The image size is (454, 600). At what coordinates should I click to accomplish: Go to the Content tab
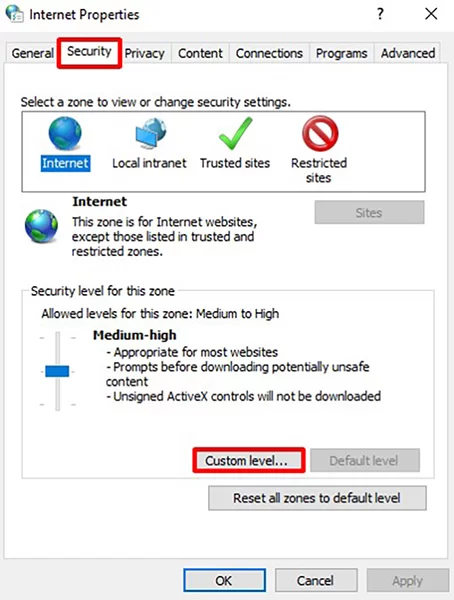(x=200, y=53)
